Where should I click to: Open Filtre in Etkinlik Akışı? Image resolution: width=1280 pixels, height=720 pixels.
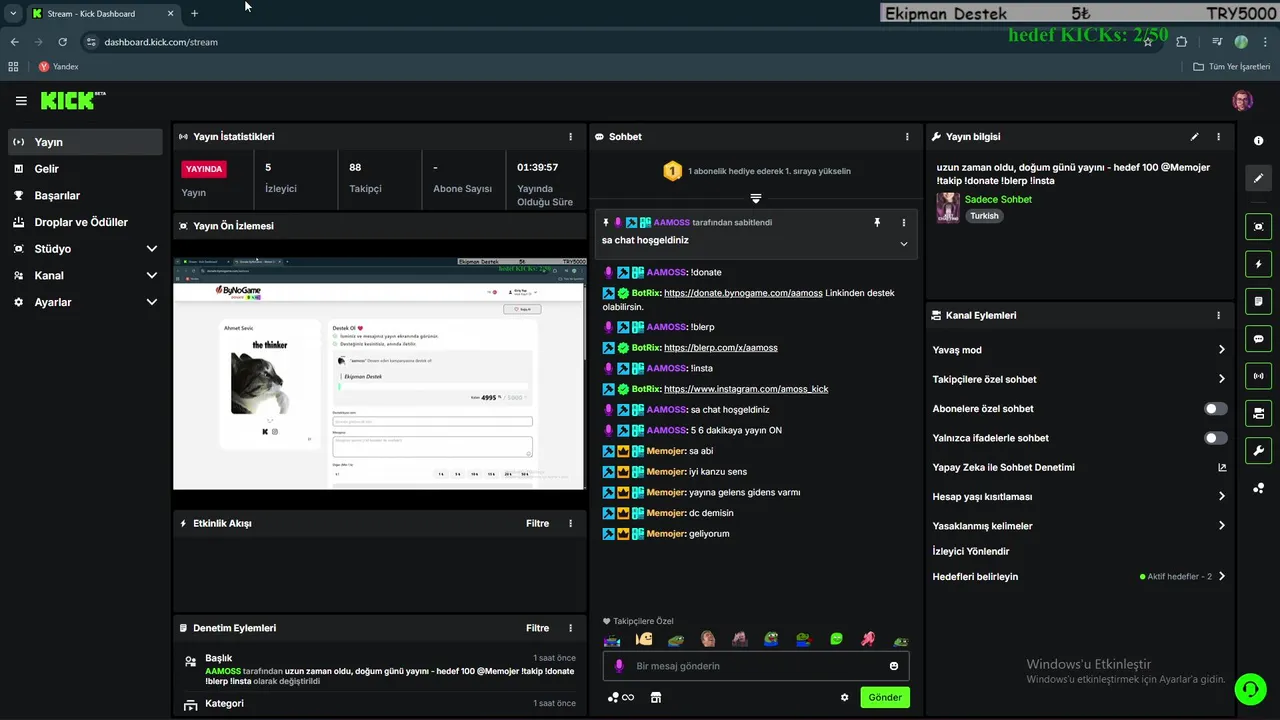click(x=537, y=523)
